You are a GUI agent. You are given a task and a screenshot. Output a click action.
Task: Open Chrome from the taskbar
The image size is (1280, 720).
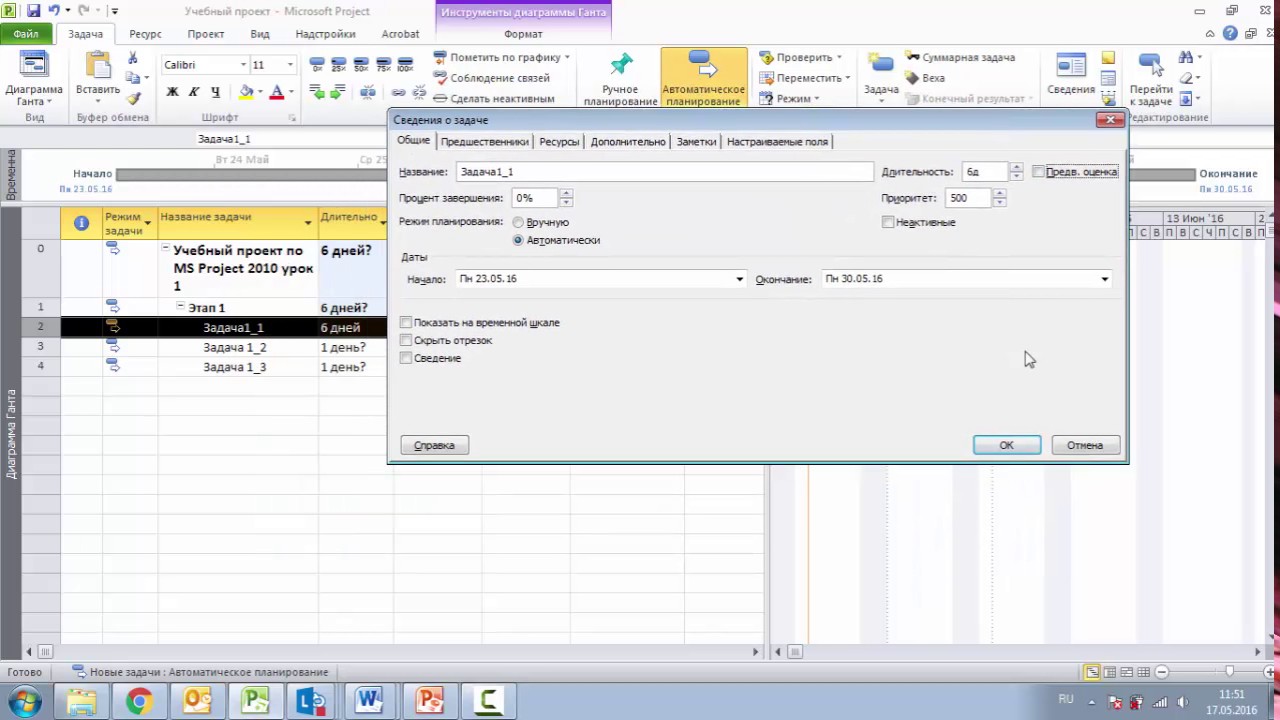(x=139, y=700)
